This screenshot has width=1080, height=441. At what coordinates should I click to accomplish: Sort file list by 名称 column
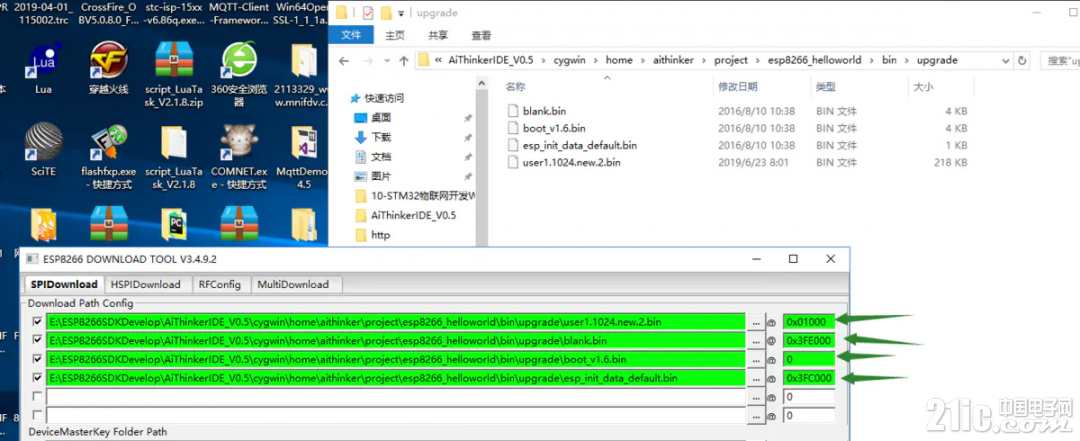tap(515, 87)
